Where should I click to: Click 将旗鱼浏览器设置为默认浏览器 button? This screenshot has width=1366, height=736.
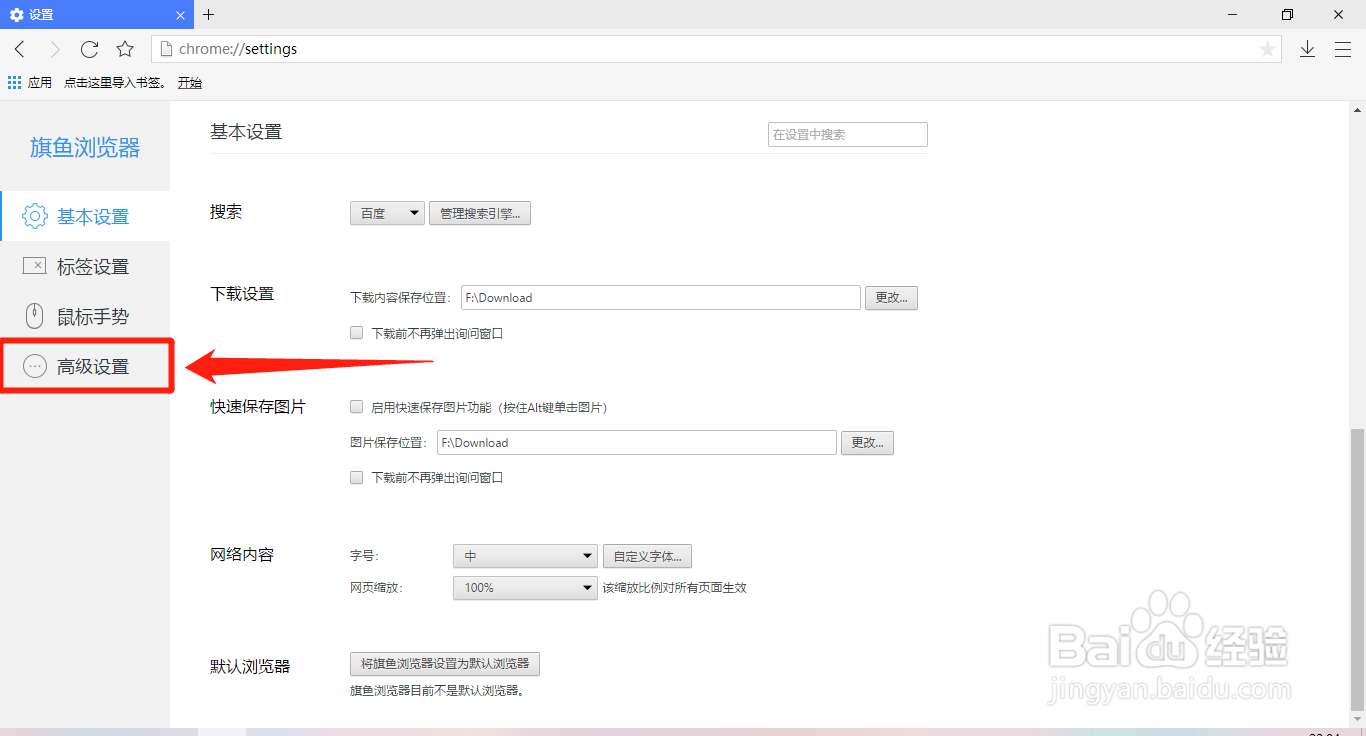pyautogui.click(x=445, y=663)
